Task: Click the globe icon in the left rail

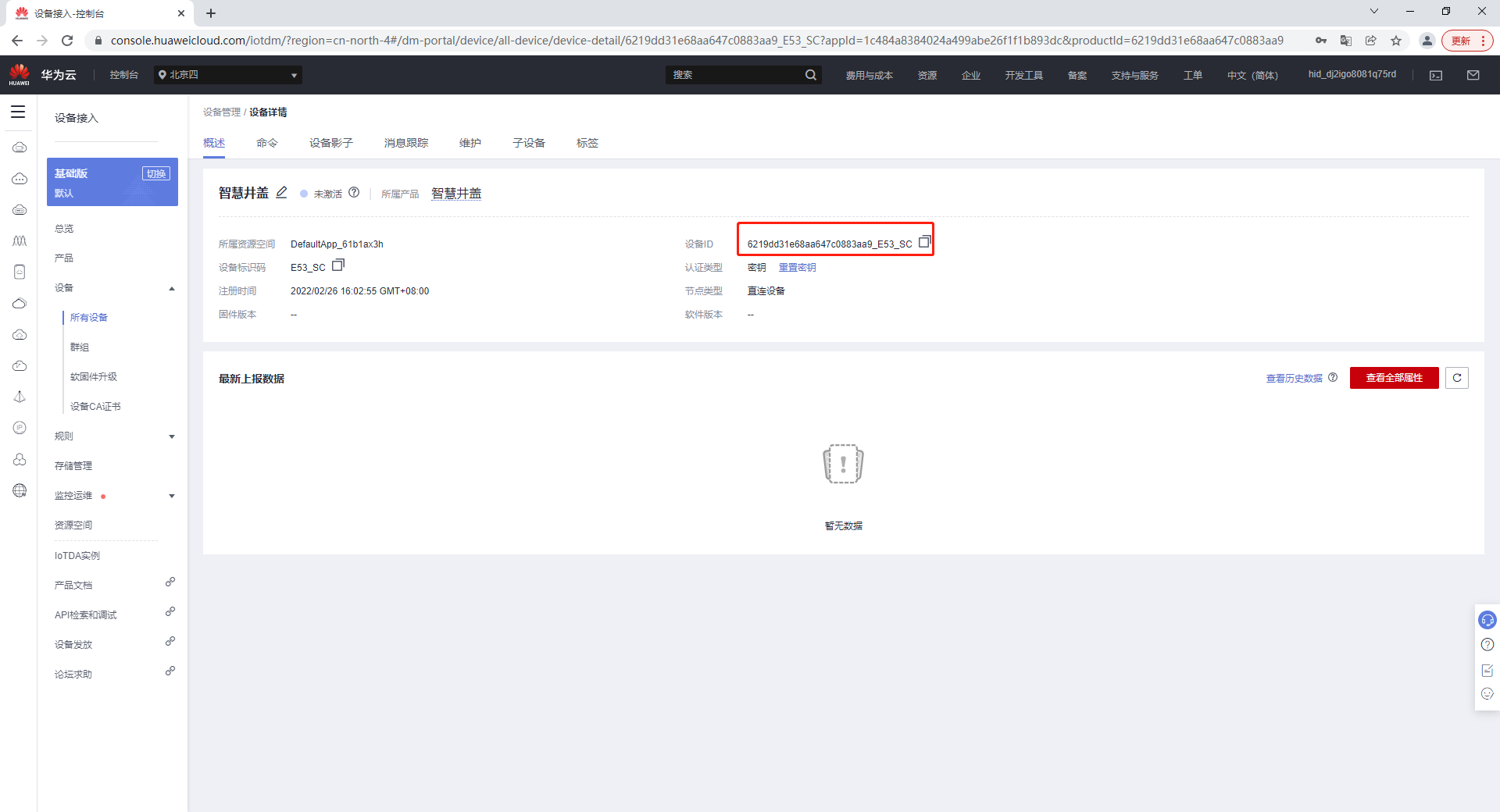Action: click(20, 490)
